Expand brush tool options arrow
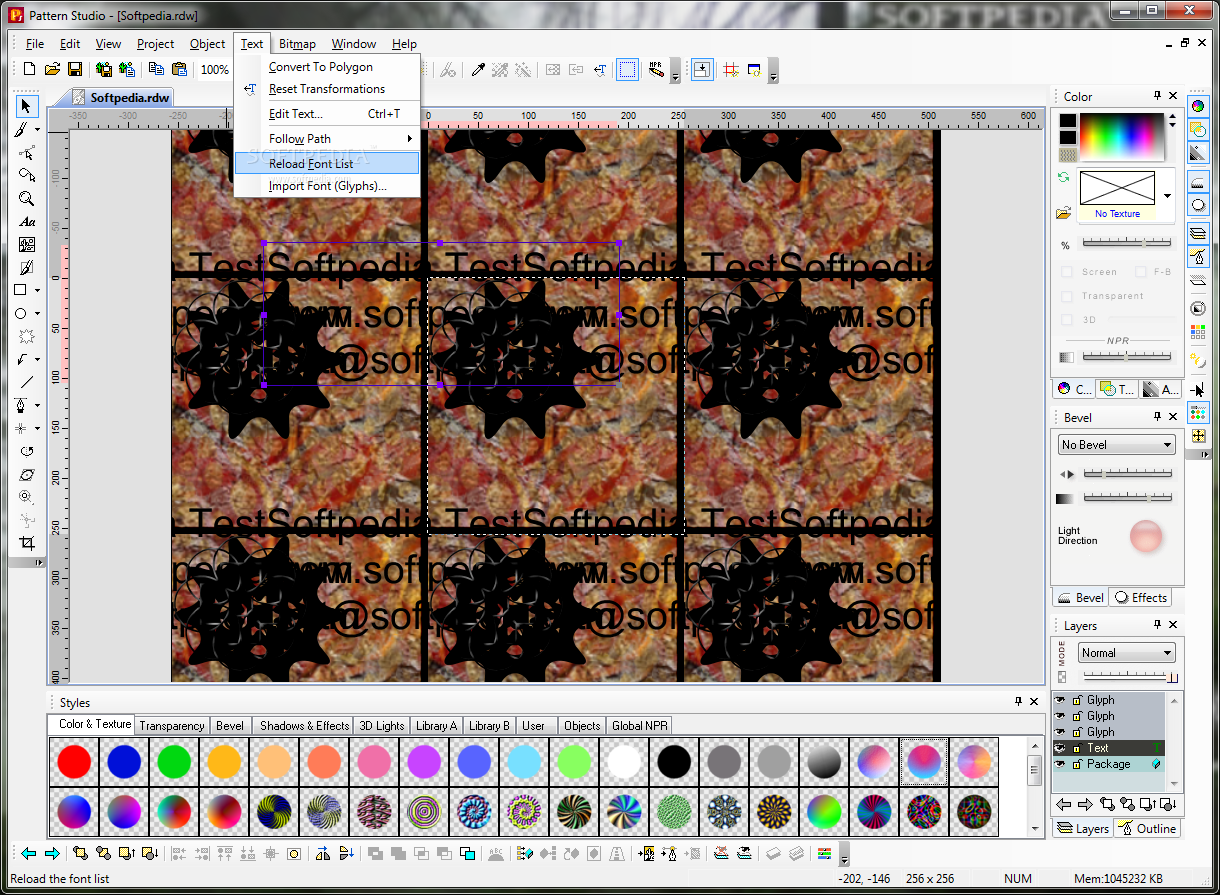 (x=38, y=130)
